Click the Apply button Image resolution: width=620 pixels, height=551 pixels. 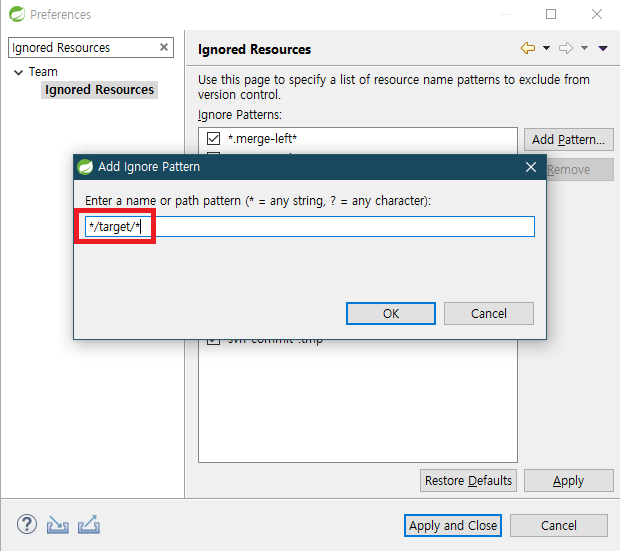pyautogui.click(x=569, y=481)
